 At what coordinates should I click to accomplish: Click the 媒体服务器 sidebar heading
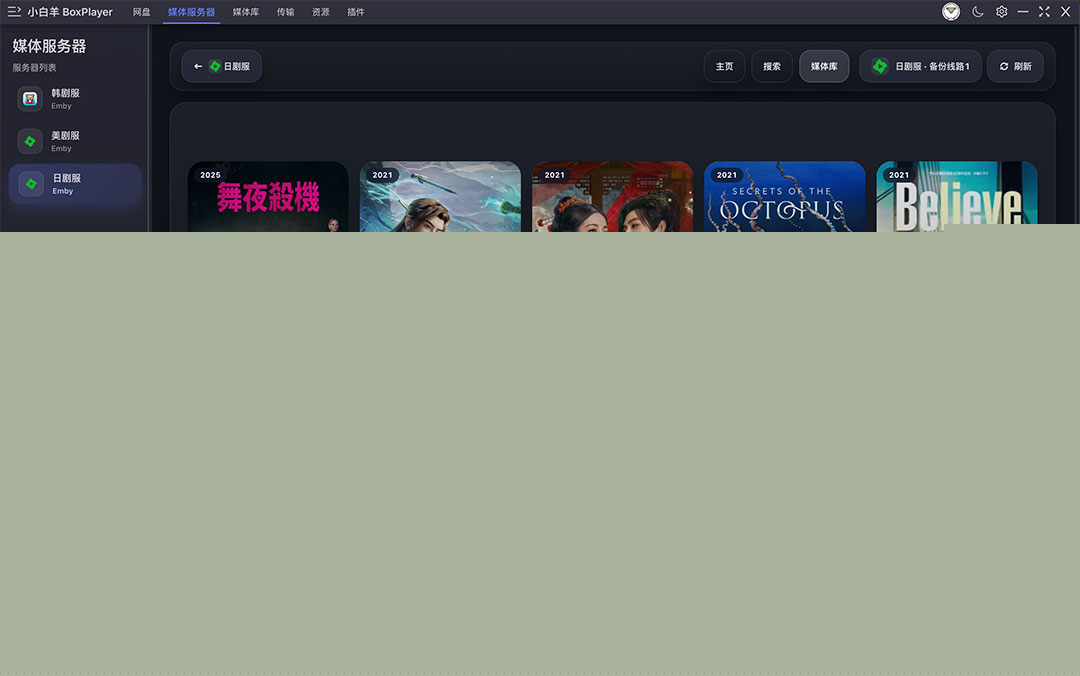point(49,46)
